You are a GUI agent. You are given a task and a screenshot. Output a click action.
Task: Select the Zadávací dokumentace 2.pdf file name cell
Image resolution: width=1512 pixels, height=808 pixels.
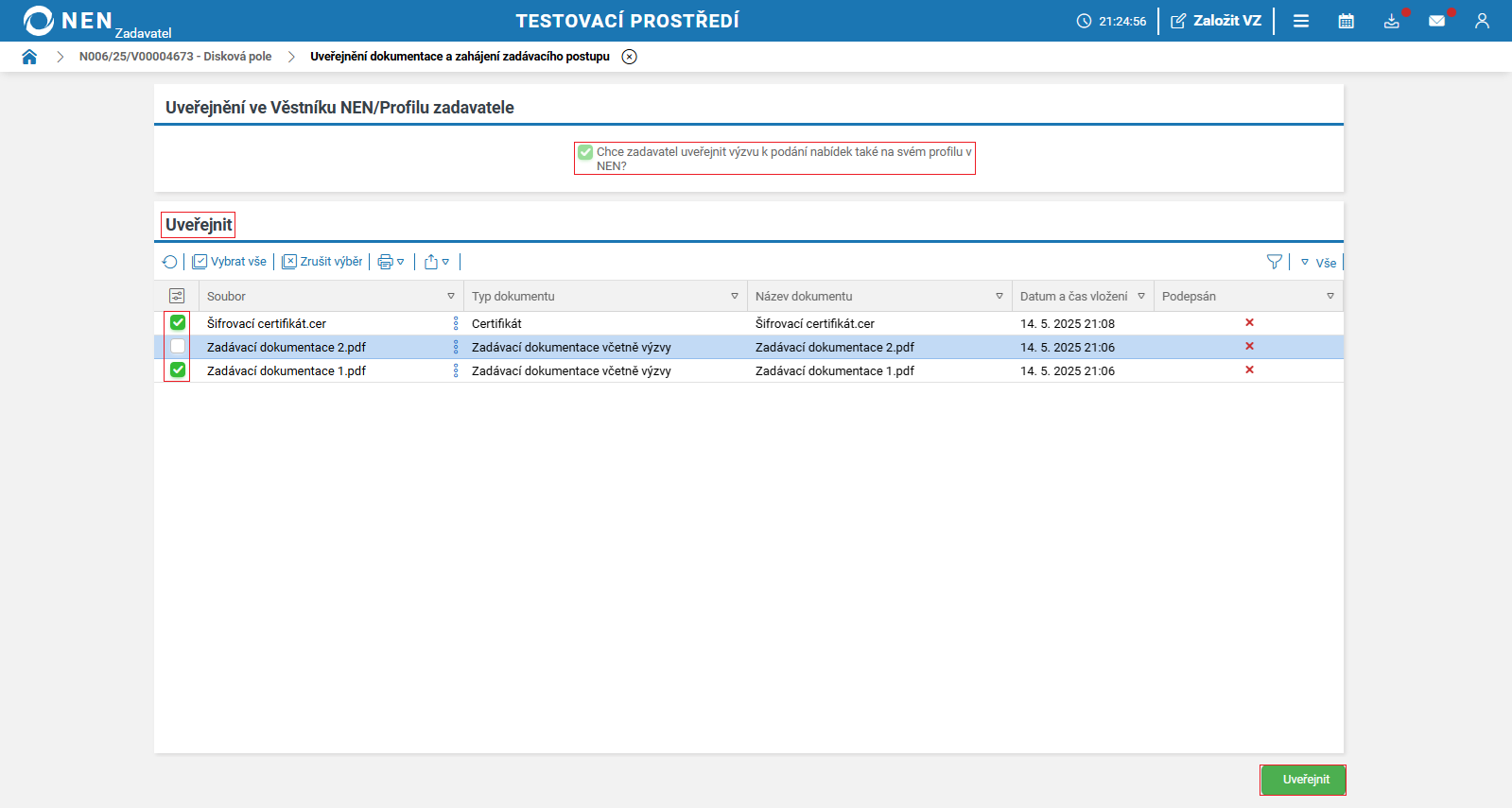pyautogui.click(x=287, y=347)
